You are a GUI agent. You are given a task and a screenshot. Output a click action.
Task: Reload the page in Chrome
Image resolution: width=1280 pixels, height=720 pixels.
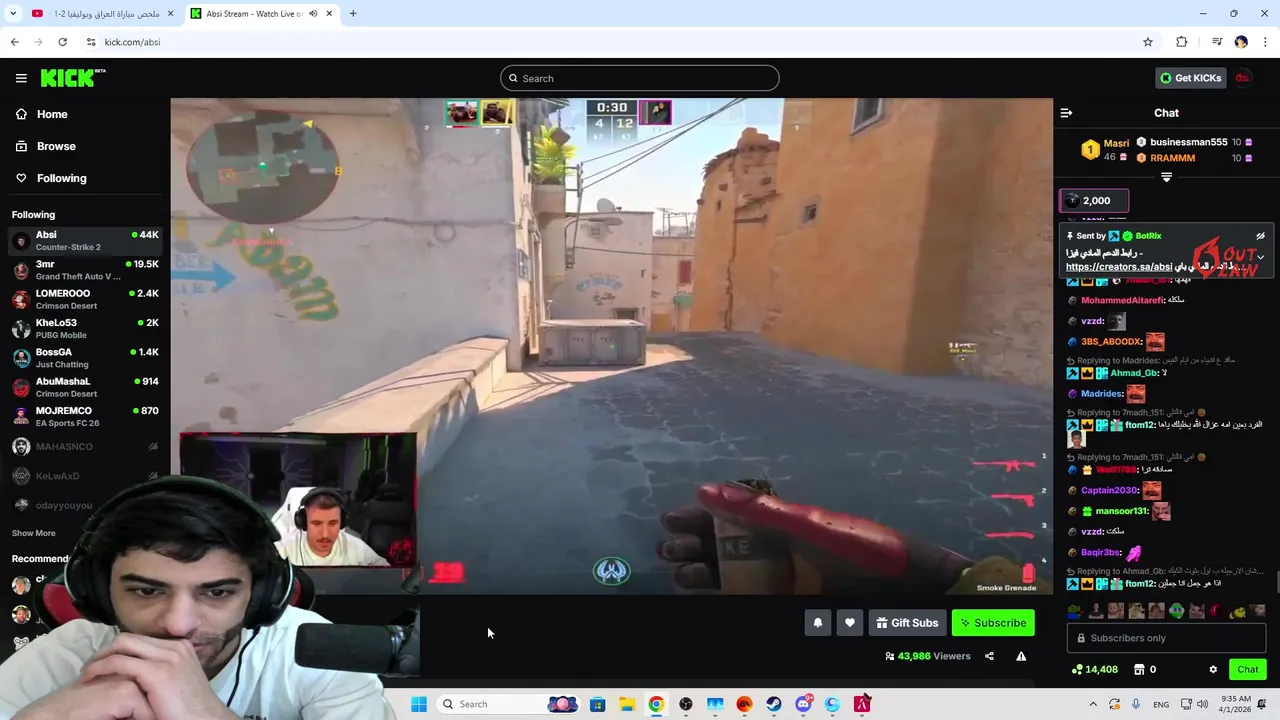[x=62, y=42]
